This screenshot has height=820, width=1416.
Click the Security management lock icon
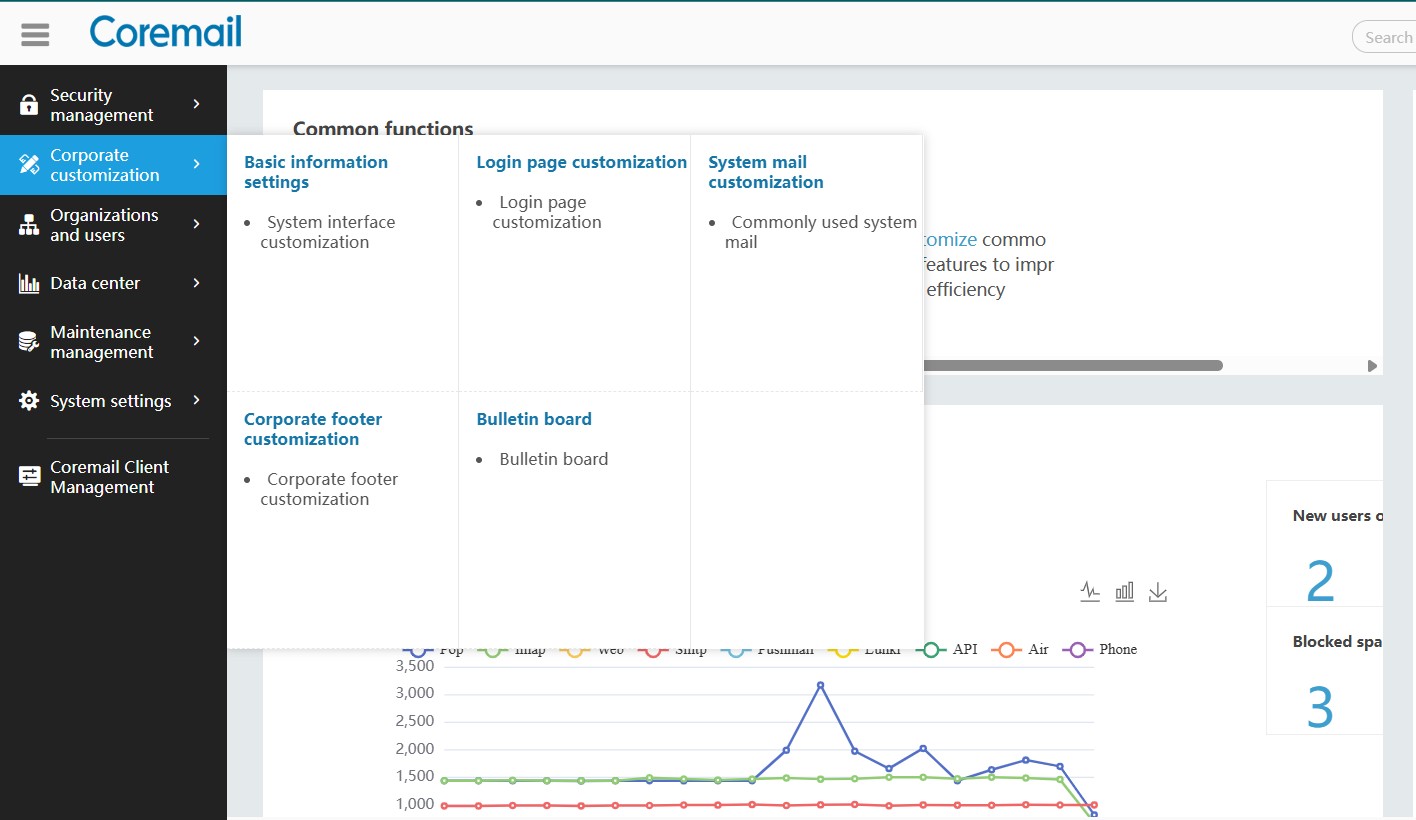(x=29, y=105)
